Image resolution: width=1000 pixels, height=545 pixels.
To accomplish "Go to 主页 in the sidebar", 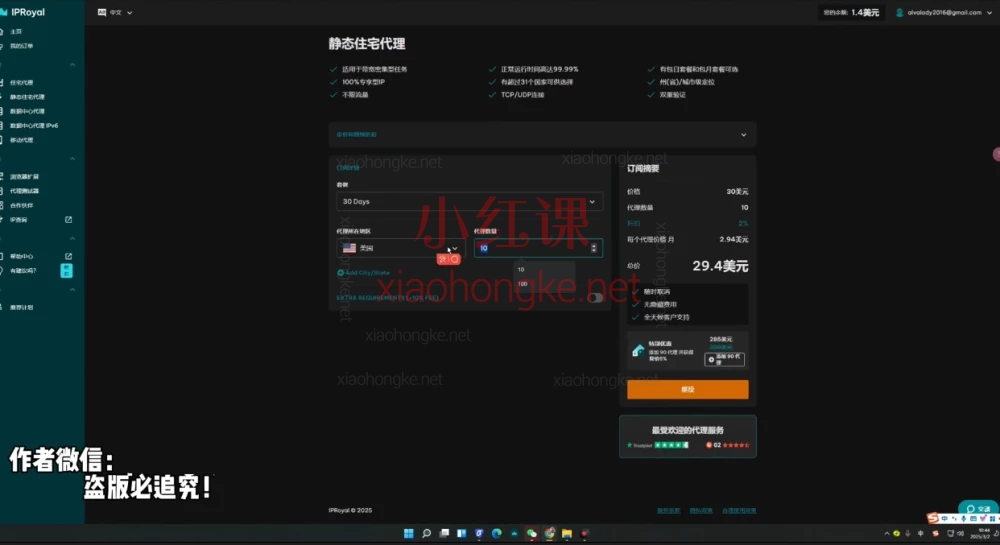I will (x=16, y=32).
